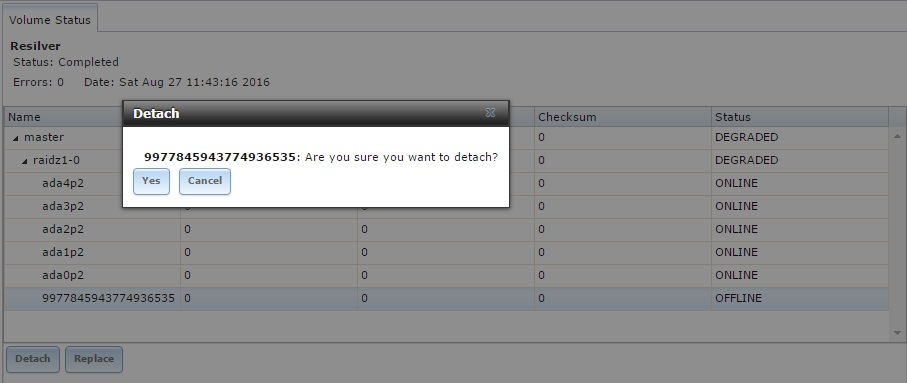
Task: Cancel the detach confirmation
Action: pos(205,181)
